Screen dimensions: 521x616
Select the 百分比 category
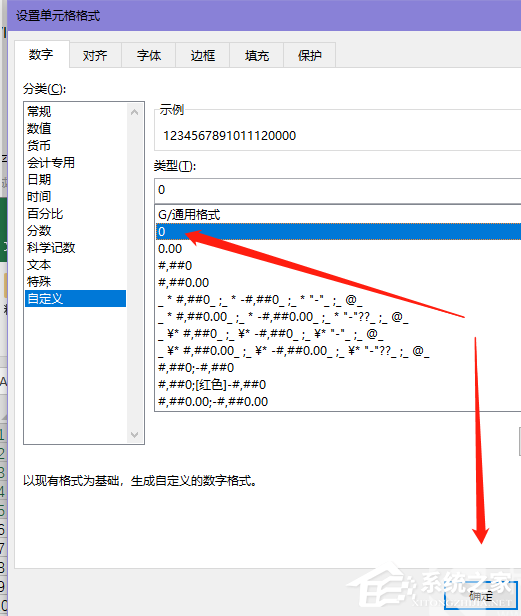coord(75,214)
